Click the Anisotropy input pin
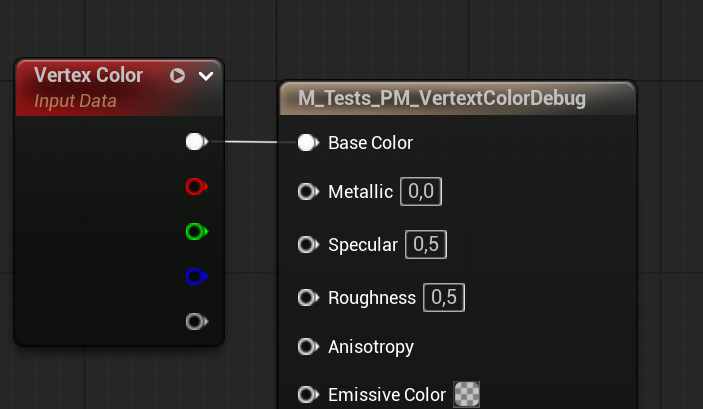Screen dimensions: 703x409 pos(308,347)
